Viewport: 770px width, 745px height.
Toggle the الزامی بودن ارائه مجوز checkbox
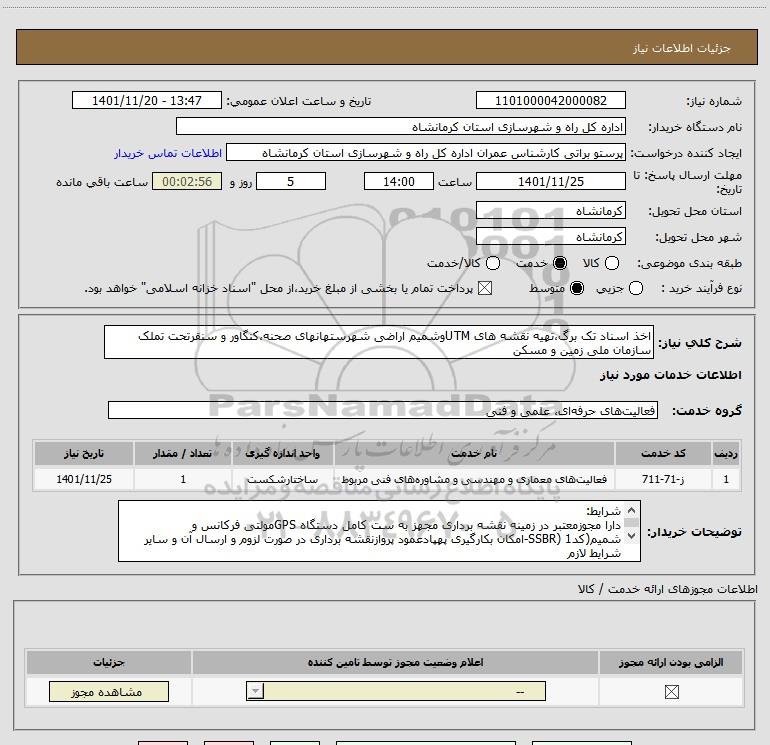click(671, 692)
